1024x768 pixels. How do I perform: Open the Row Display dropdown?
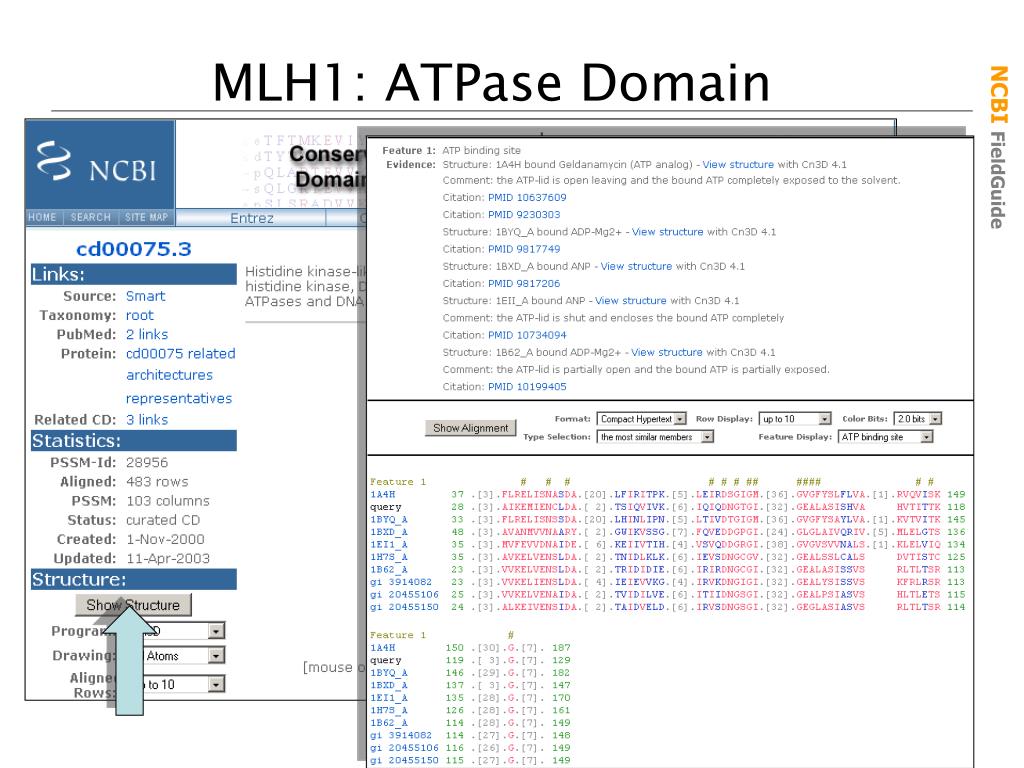(x=795, y=419)
